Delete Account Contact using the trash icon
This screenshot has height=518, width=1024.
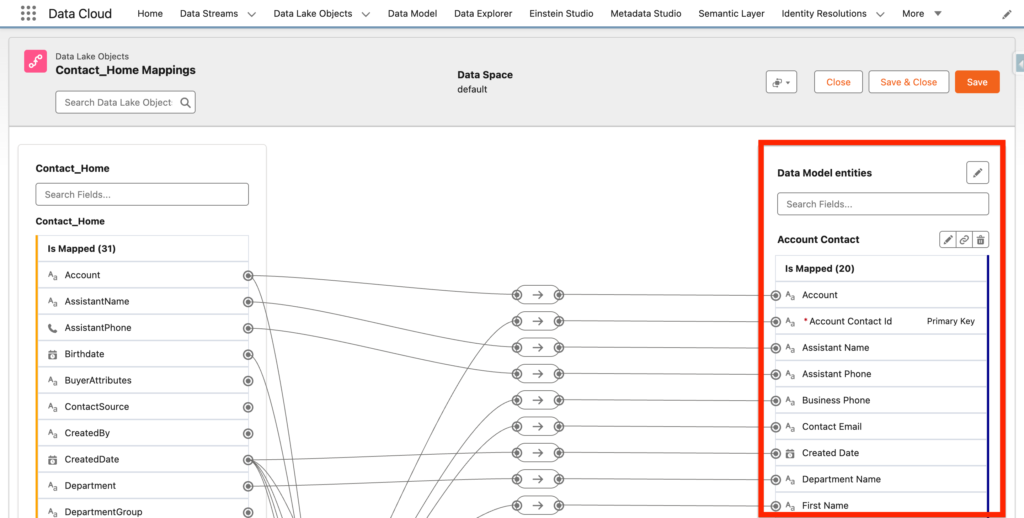click(980, 240)
